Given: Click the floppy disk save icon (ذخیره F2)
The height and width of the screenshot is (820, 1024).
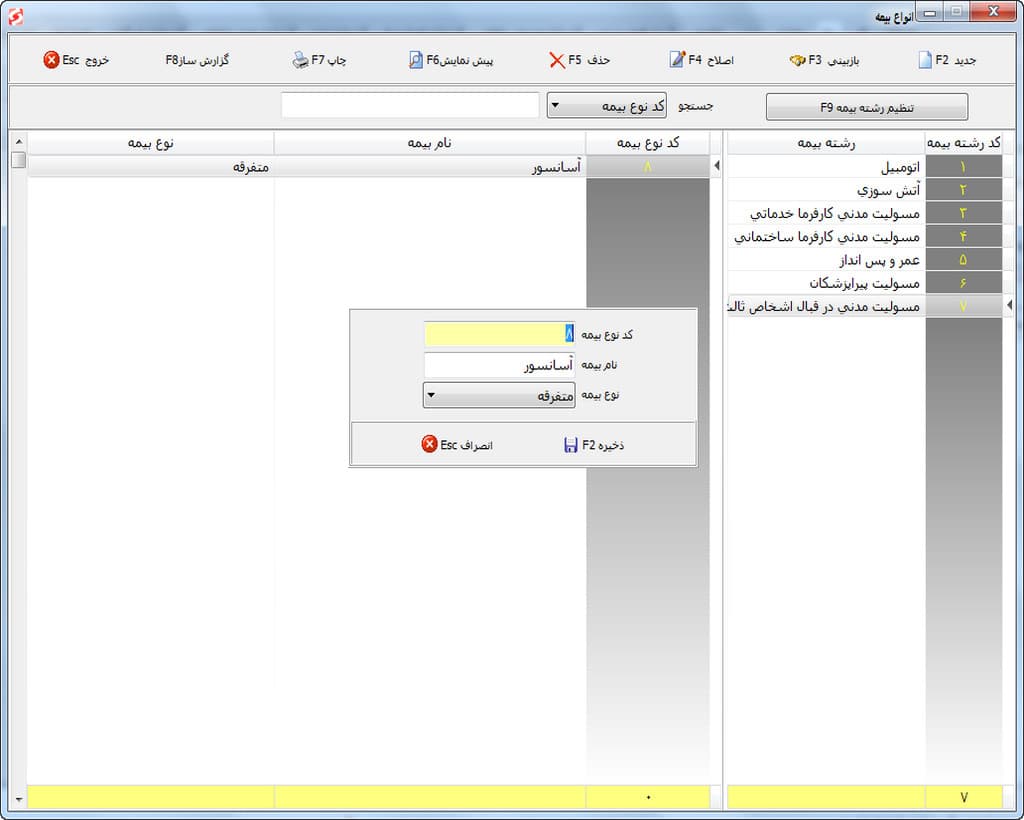Looking at the screenshot, I should point(571,445).
